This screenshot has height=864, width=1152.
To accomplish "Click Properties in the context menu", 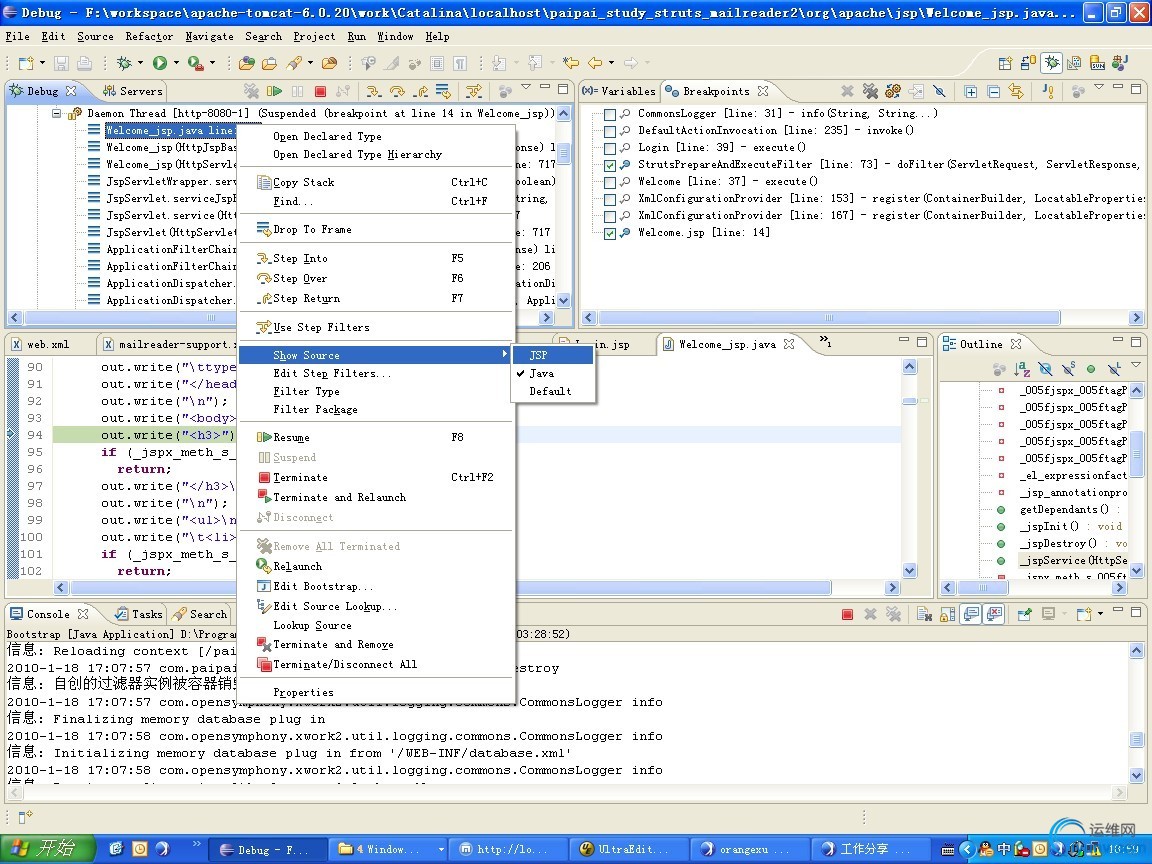I will pyautogui.click(x=377, y=692).
